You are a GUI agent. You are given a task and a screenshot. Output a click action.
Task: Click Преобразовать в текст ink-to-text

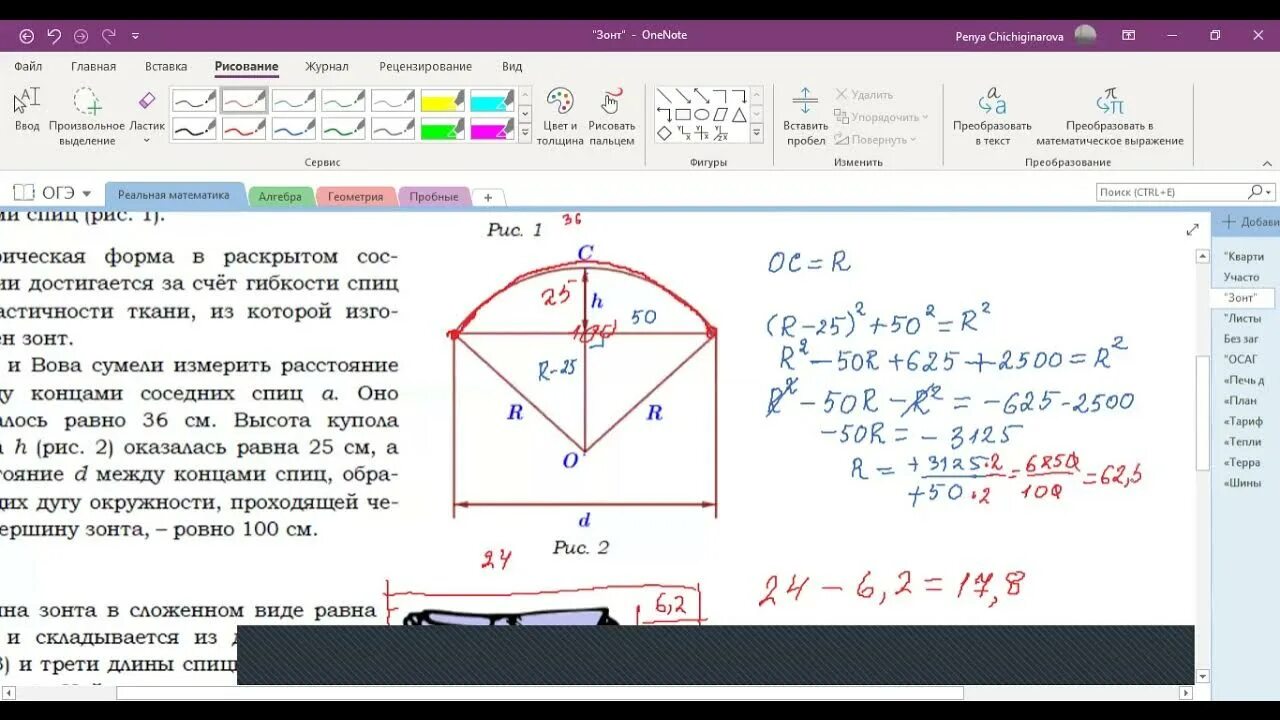point(992,116)
